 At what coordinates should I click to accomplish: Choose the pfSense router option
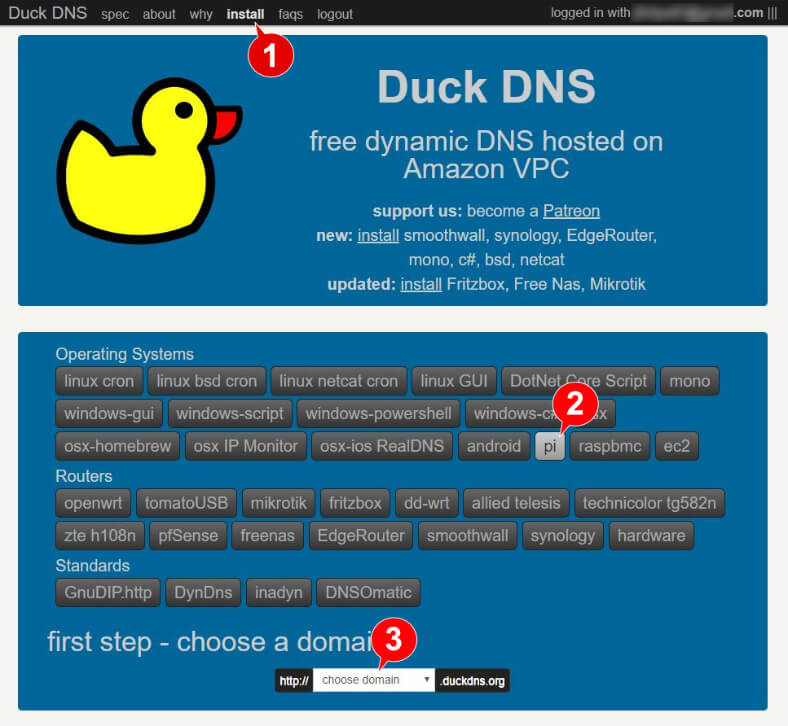click(x=188, y=536)
